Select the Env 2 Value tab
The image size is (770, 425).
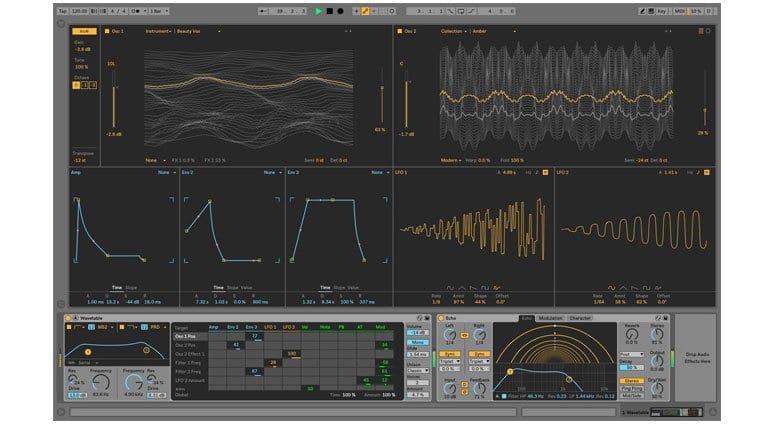coord(247,287)
